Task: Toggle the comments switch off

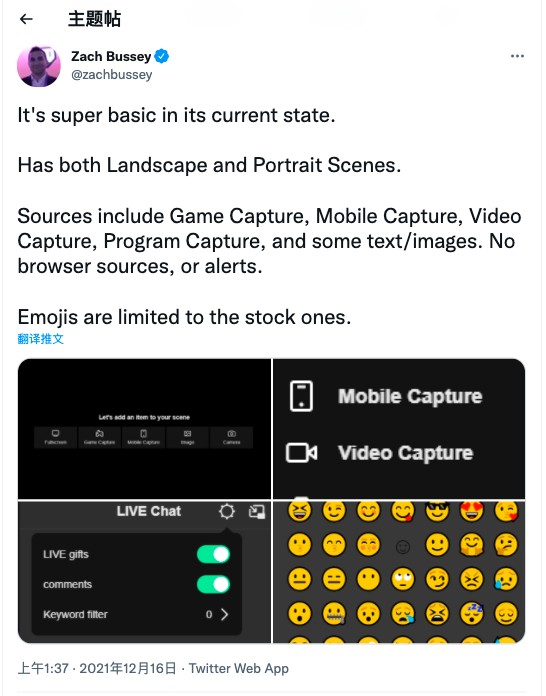Action: click(x=214, y=585)
